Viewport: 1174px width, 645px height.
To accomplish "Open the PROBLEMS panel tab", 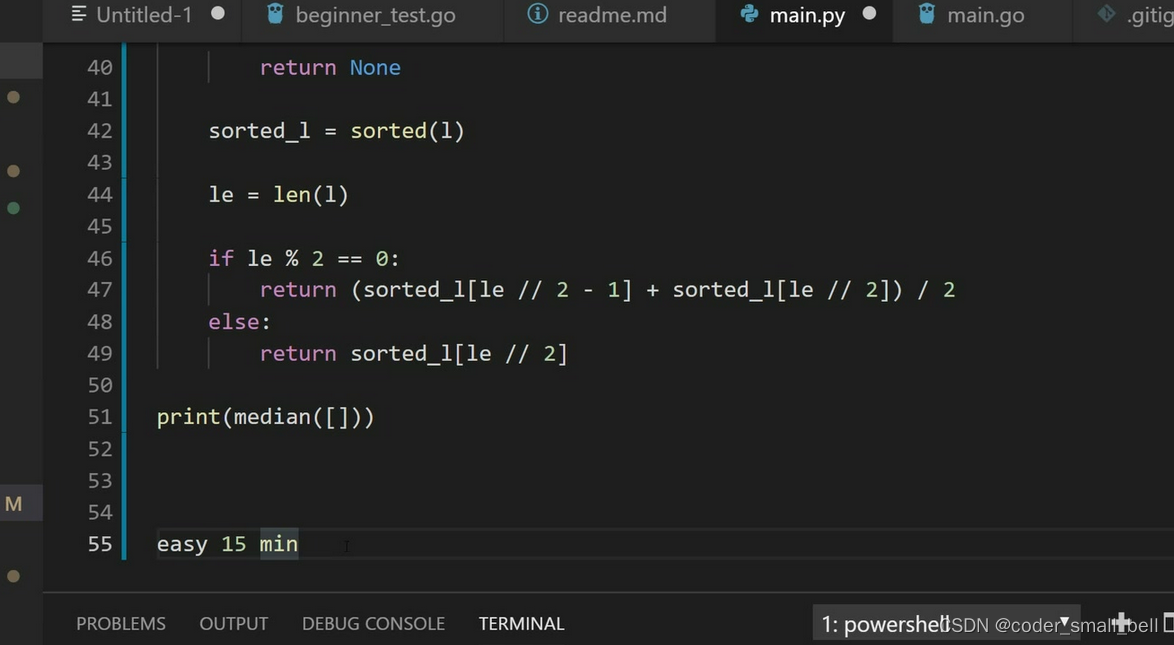I will point(121,623).
